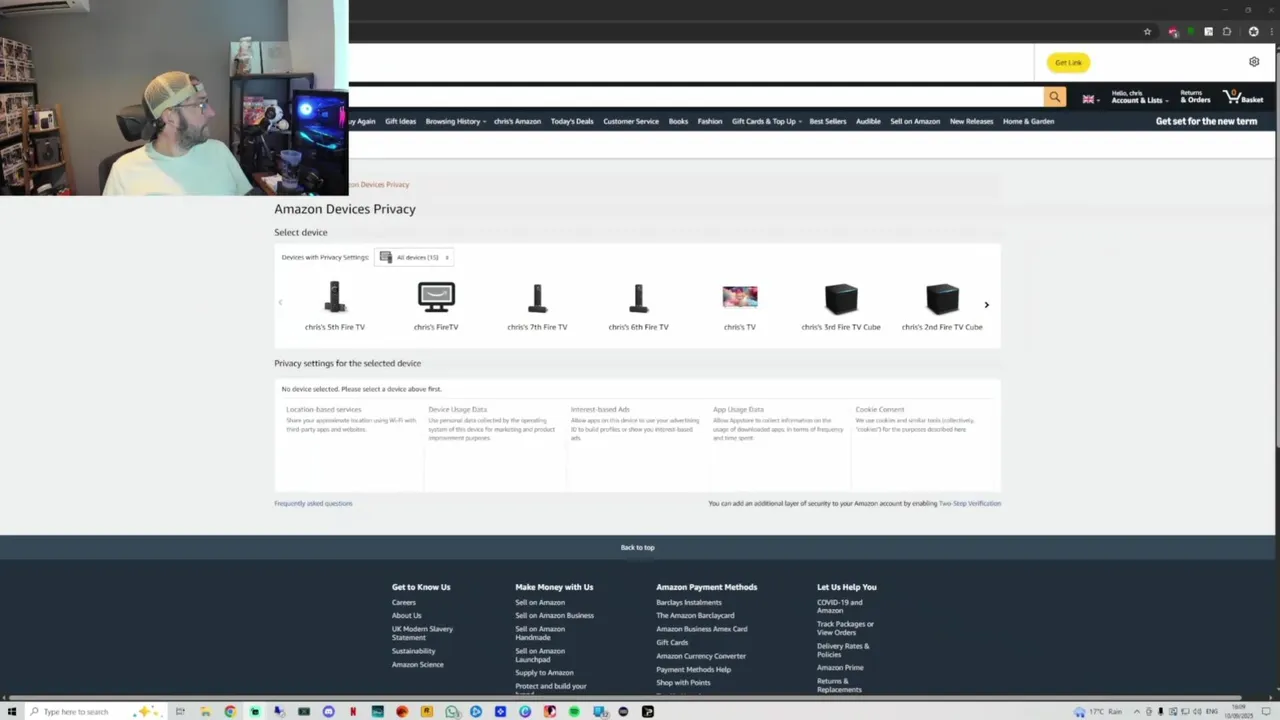Image resolution: width=1280 pixels, height=720 pixels.
Task: Open the Chrome extensions puzzle icon
Action: [1227, 32]
